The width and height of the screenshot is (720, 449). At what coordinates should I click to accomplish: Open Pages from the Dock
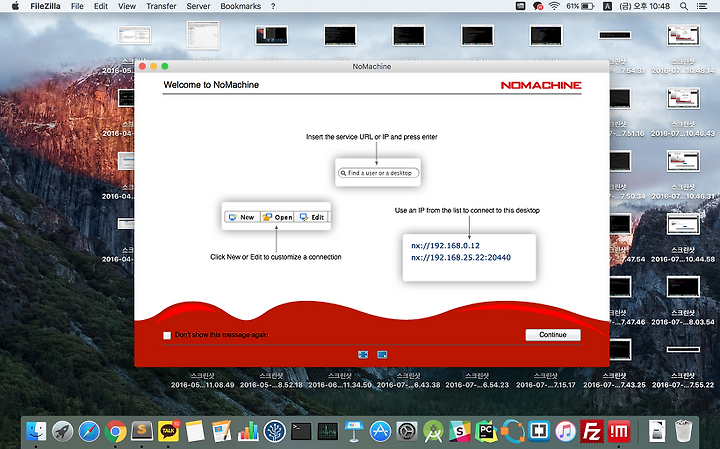[x=222, y=432]
